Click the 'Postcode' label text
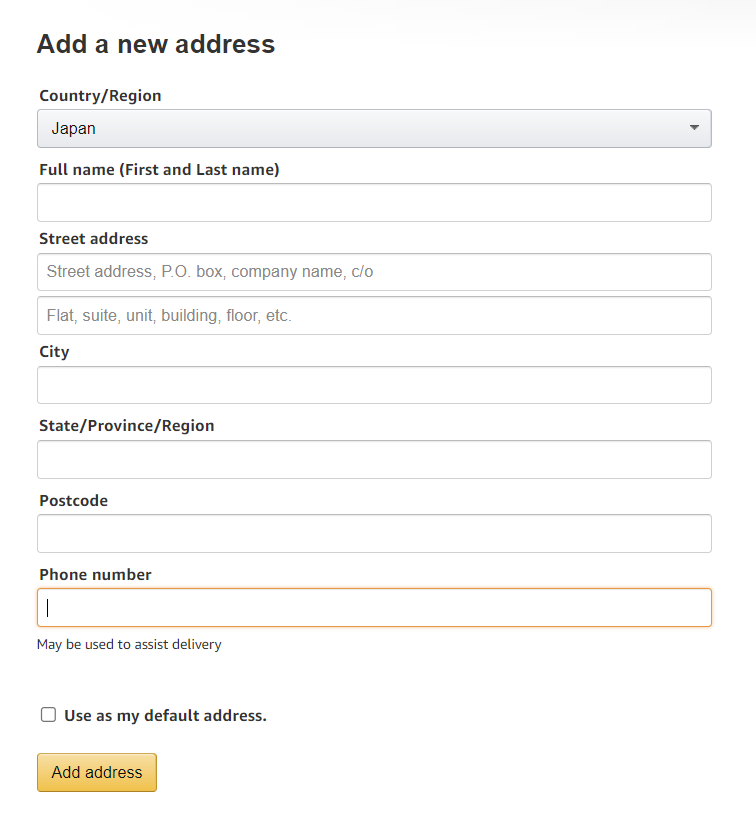This screenshot has height=815, width=756. 73,501
